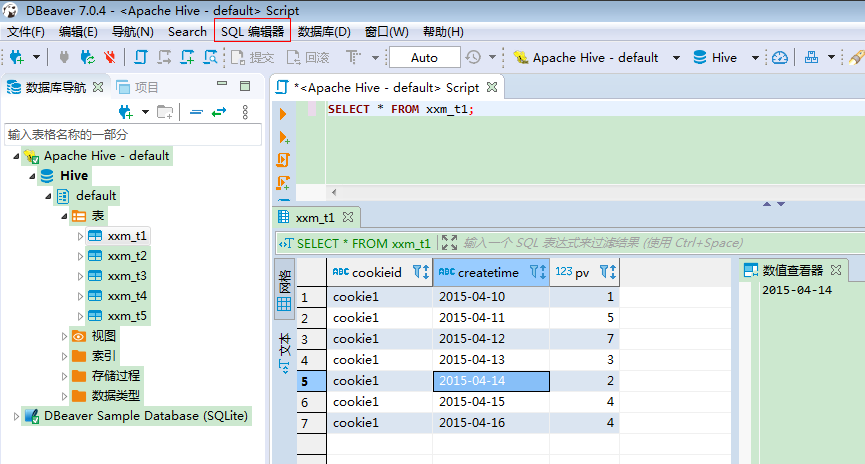Click the table name filter input field
The height and width of the screenshot is (464, 865).
[132, 135]
